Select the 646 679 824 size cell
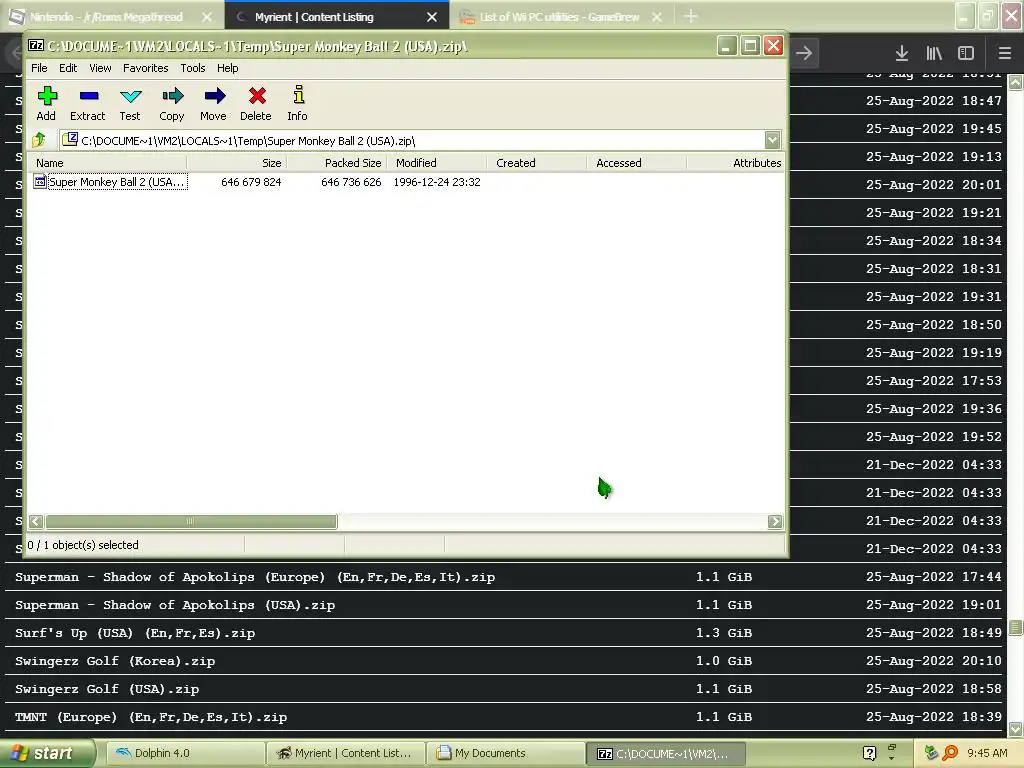The image size is (1024, 768). (251, 182)
